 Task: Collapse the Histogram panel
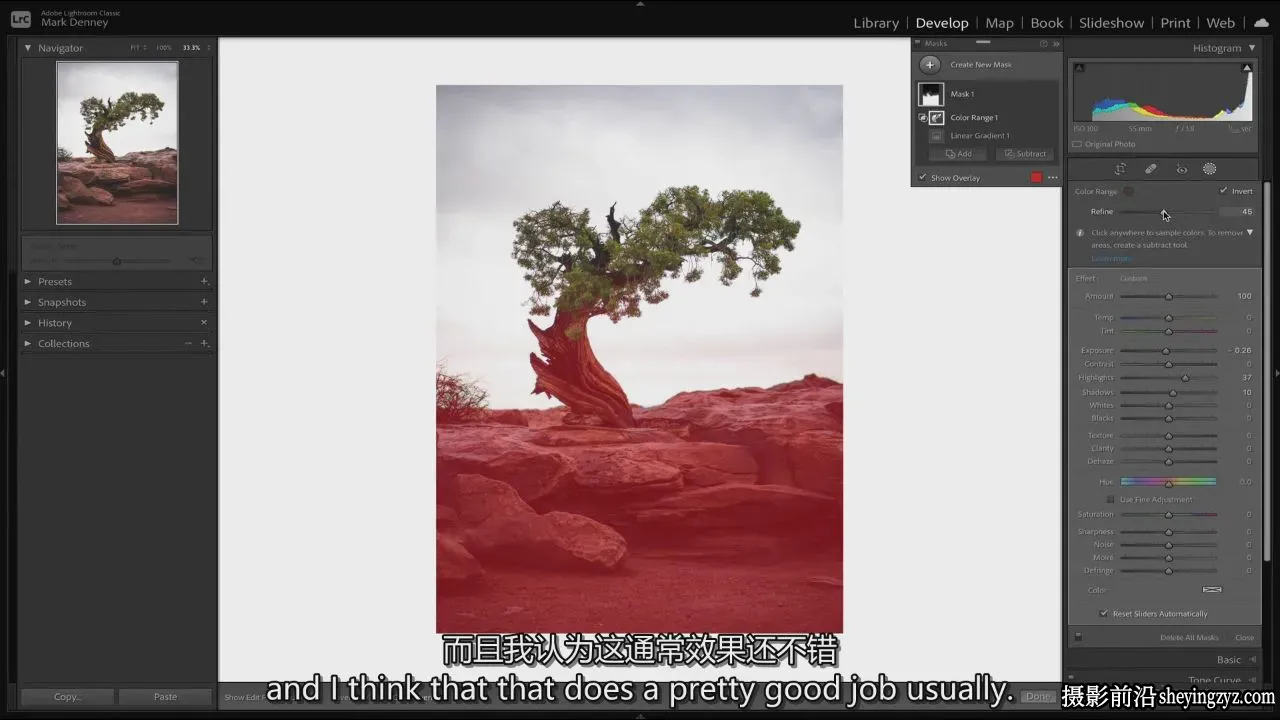pyautogui.click(x=1252, y=48)
